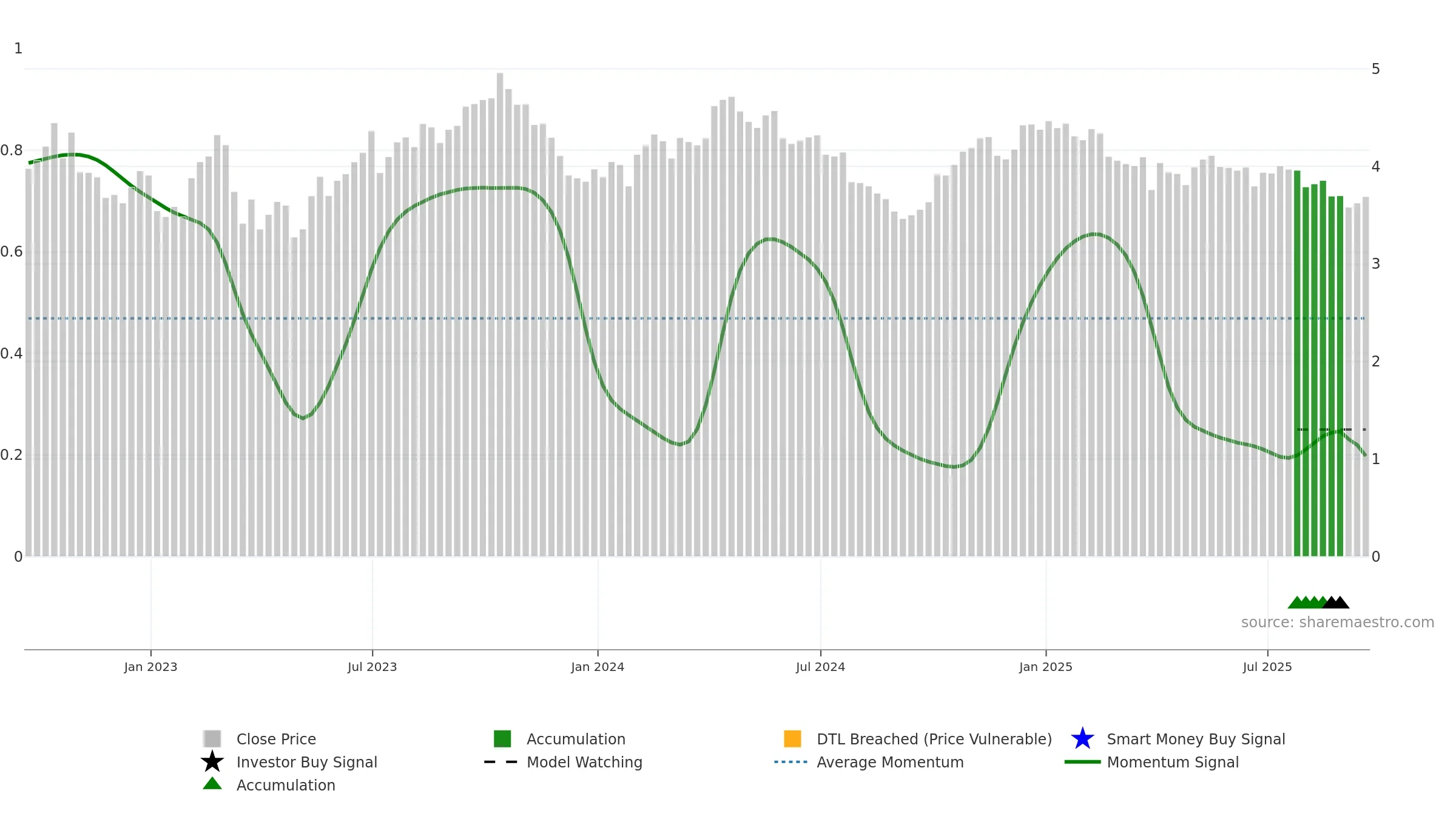The height and width of the screenshot is (819, 1456).
Task: Click the green Accumulation triangle legend icon
Action: 212,784
